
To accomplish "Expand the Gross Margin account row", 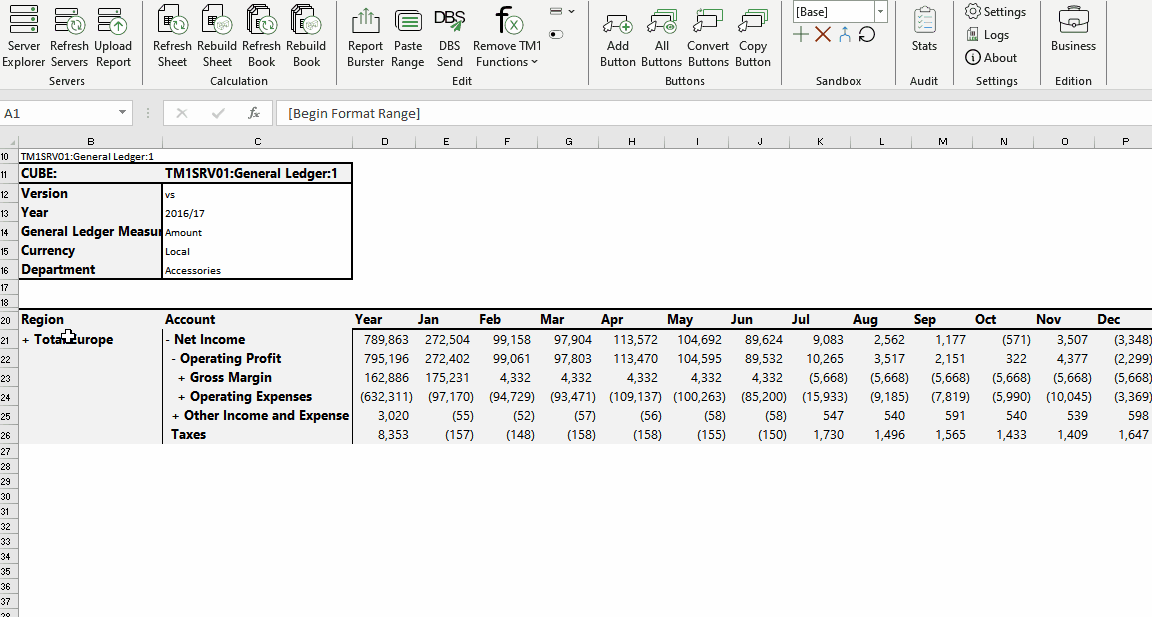I will pos(181,378).
